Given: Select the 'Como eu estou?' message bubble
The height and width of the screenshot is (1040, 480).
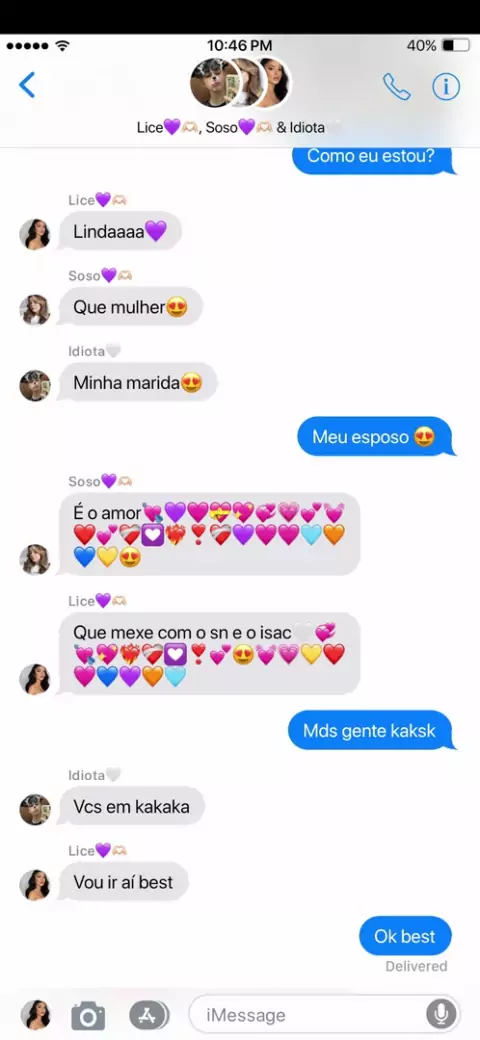Looking at the screenshot, I should pyautogui.click(x=373, y=158).
